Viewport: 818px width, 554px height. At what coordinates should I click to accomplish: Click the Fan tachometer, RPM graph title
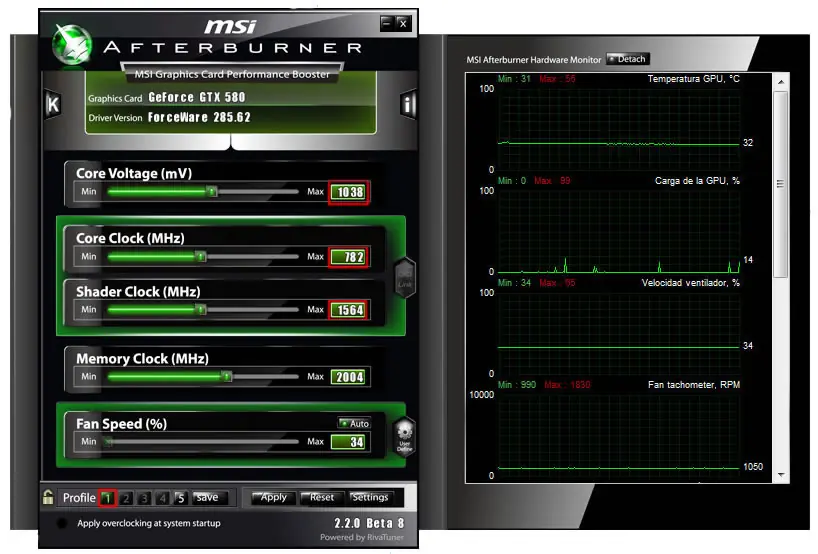[x=694, y=384]
